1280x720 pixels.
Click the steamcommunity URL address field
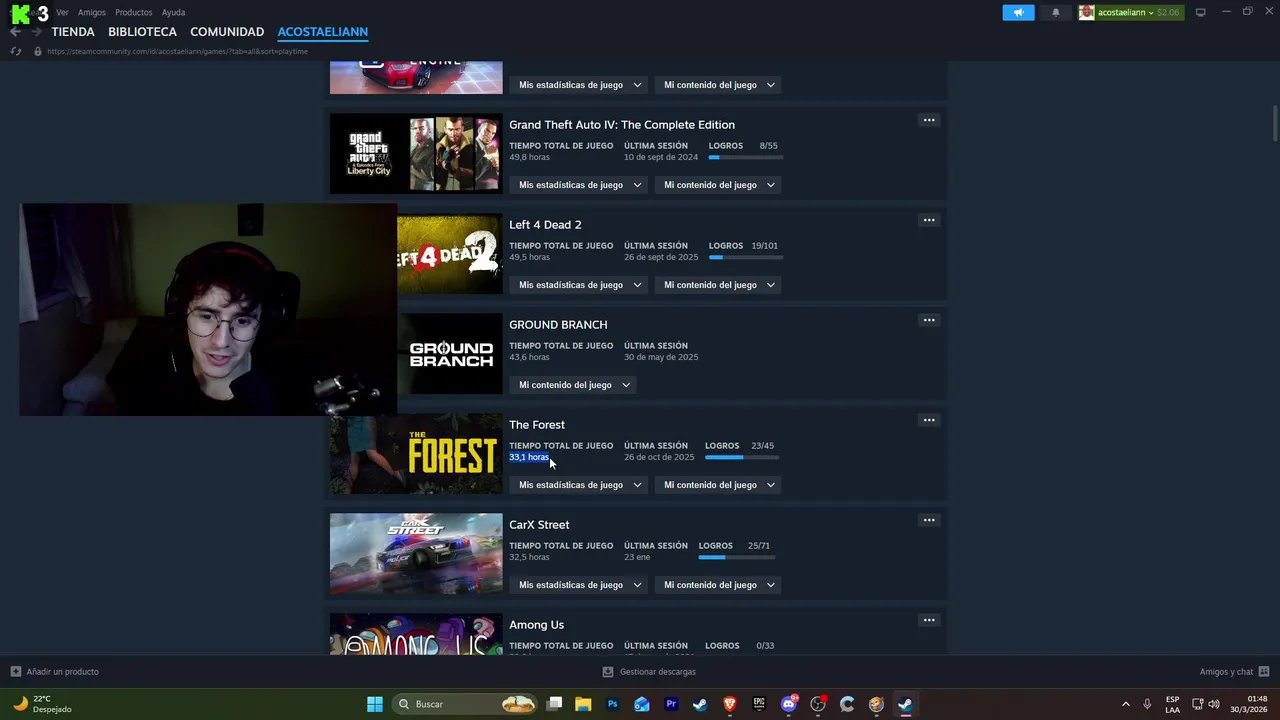click(x=177, y=51)
